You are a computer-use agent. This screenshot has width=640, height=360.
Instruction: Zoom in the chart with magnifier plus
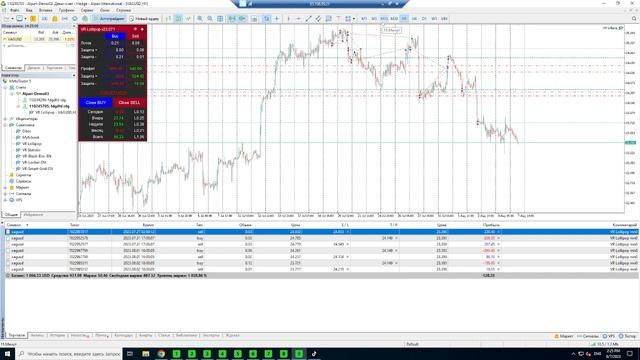pos(200,18)
